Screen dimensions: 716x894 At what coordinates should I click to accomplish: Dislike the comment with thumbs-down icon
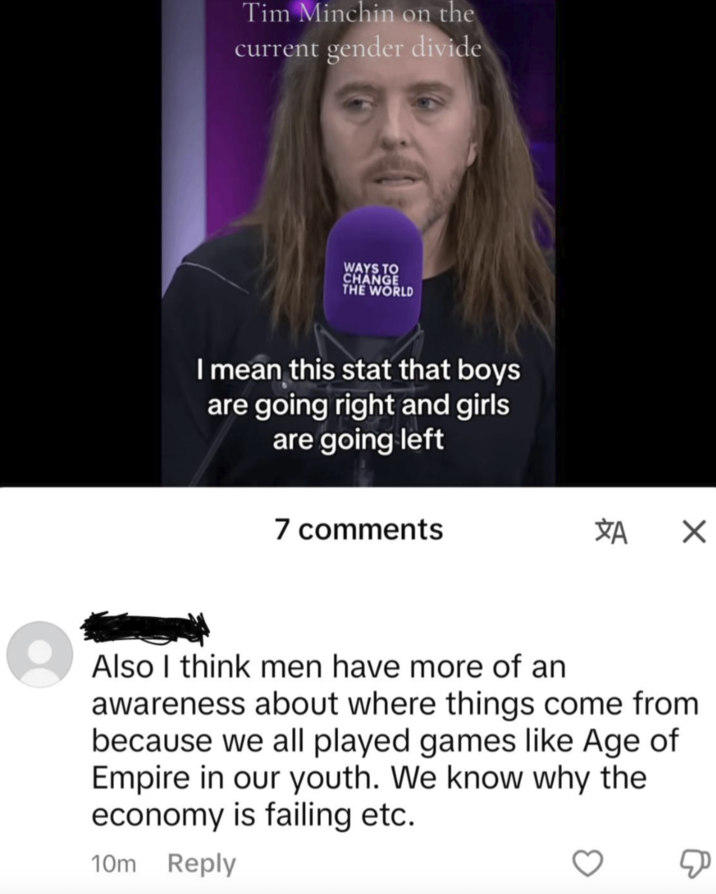coord(695,863)
